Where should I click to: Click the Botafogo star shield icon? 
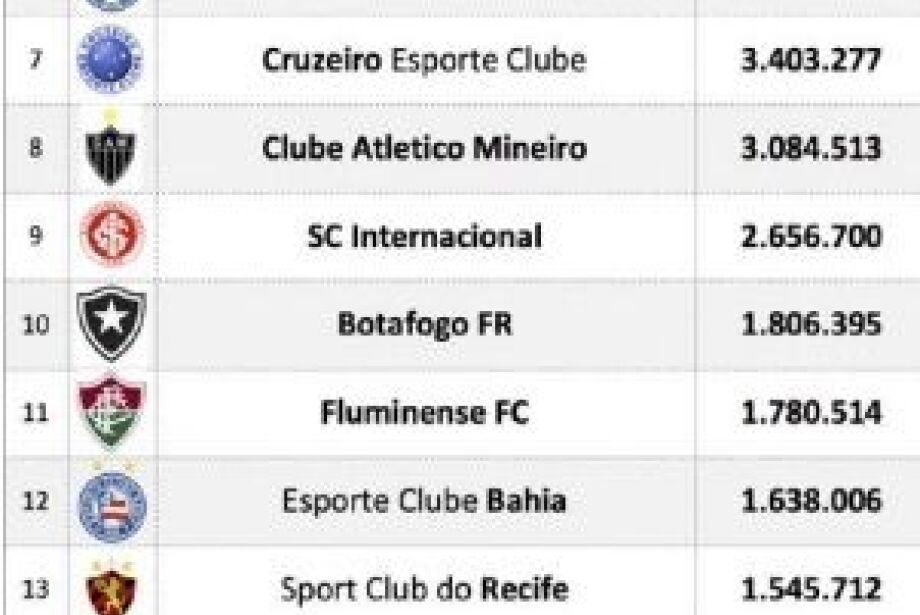click(x=111, y=325)
